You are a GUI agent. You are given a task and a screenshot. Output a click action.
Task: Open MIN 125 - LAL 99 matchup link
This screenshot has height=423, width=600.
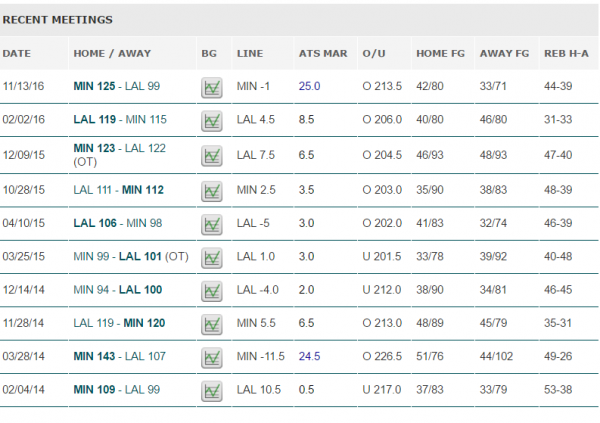[117, 86]
